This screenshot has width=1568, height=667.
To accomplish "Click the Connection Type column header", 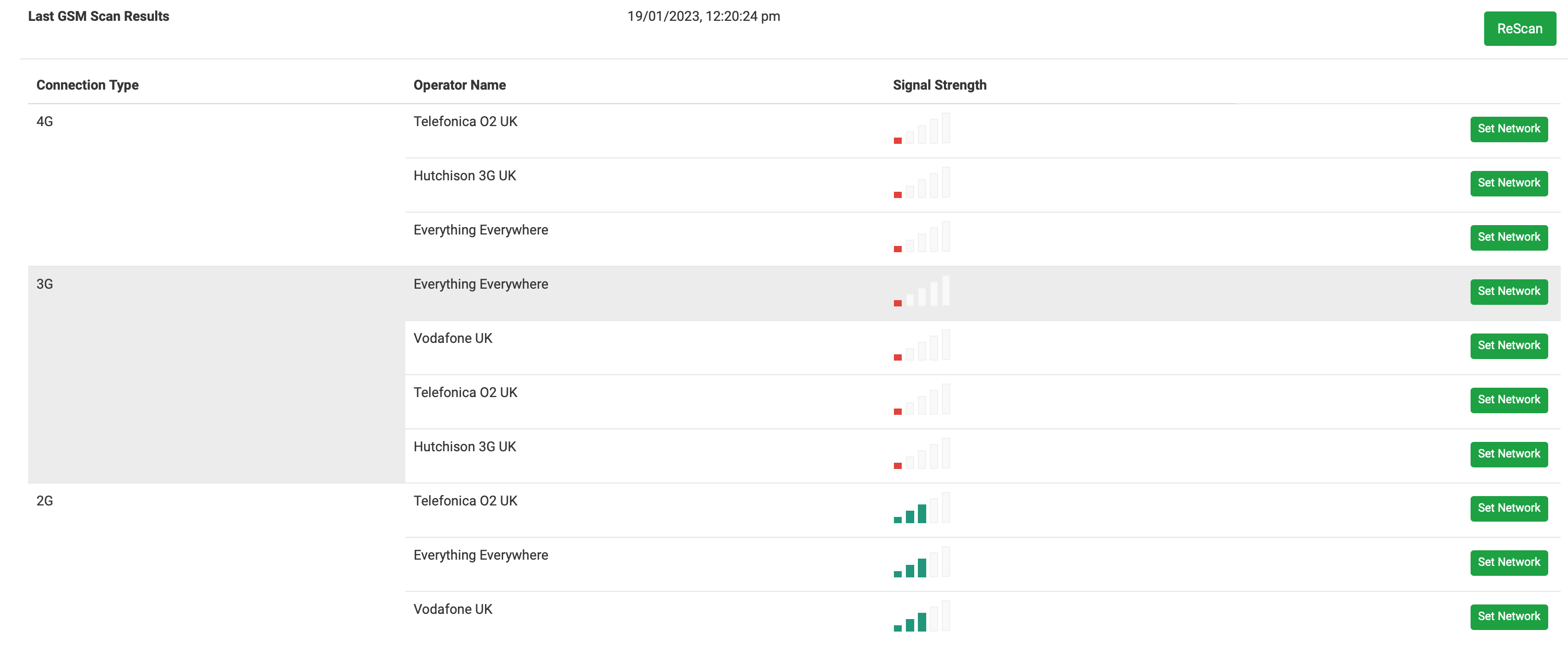I will 88,85.
